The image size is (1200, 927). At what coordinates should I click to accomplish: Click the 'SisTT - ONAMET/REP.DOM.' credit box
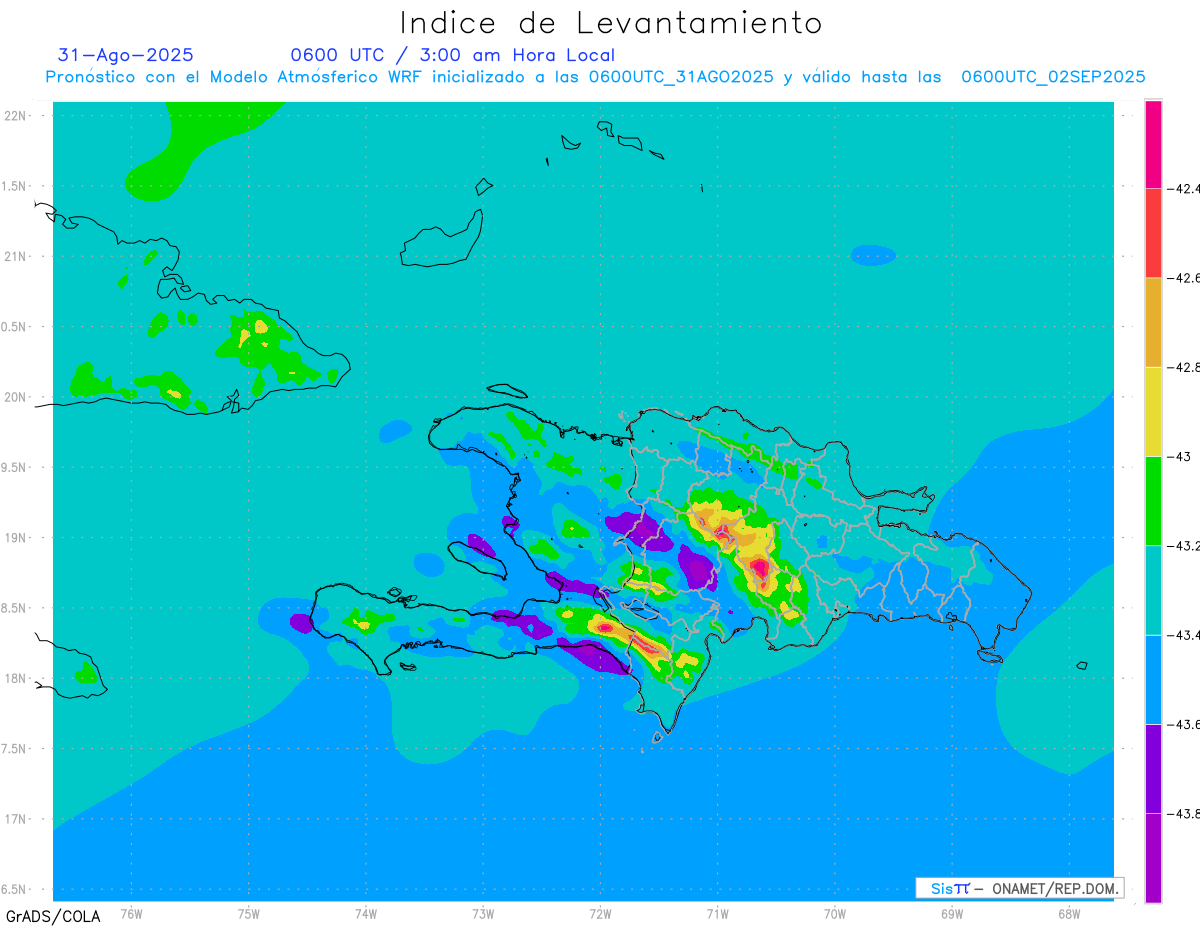(x=1020, y=888)
